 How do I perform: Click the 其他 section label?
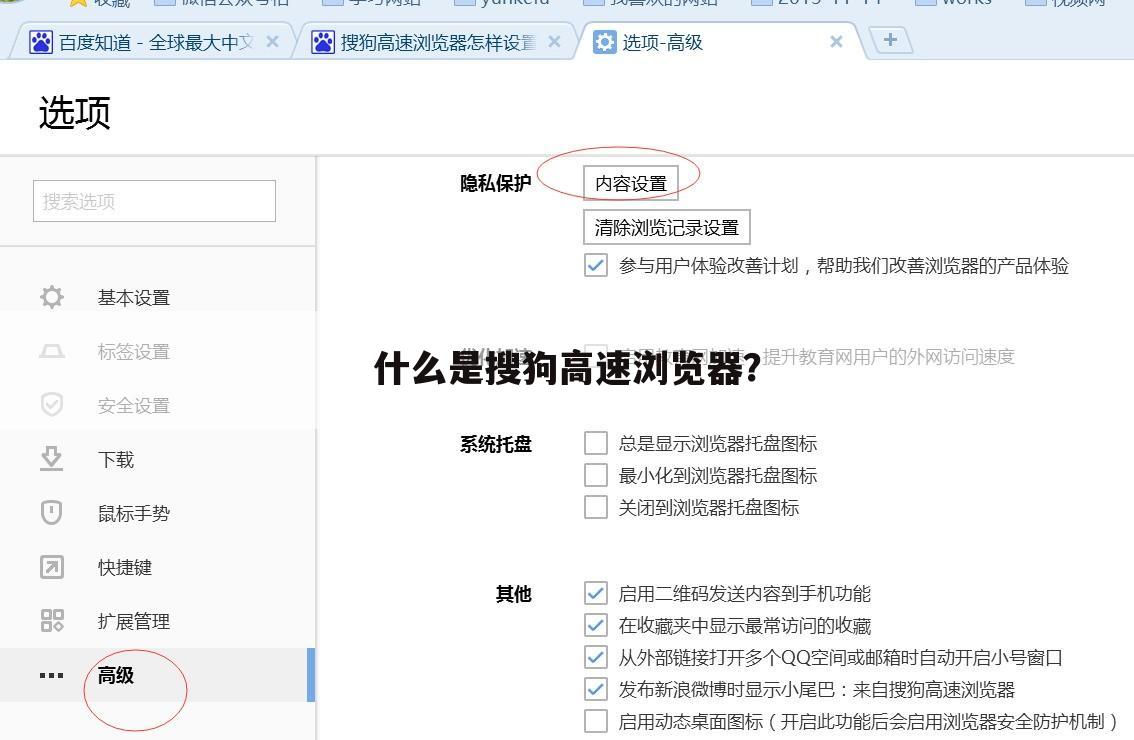pyautogui.click(x=513, y=594)
